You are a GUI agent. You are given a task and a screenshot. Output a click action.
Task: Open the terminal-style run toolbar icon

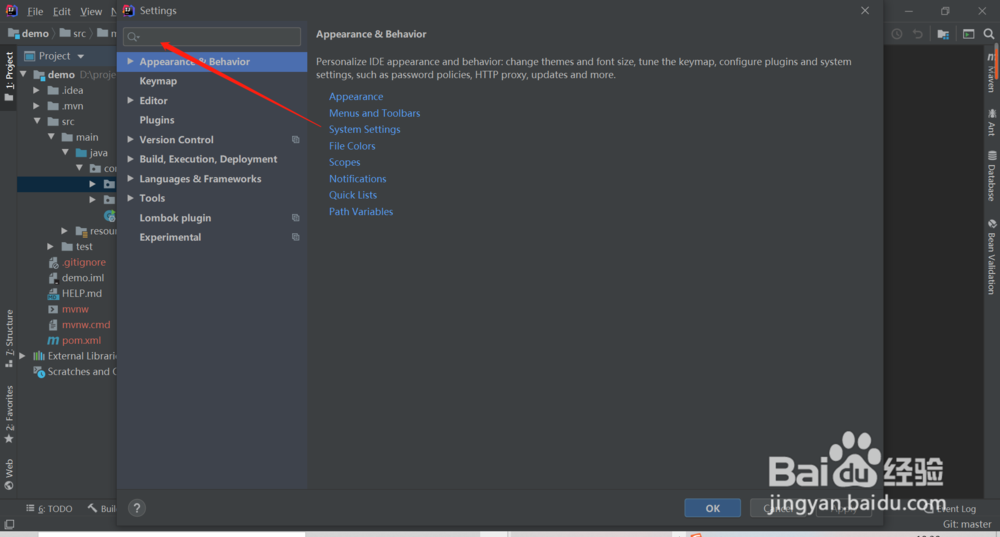click(x=968, y=34)
